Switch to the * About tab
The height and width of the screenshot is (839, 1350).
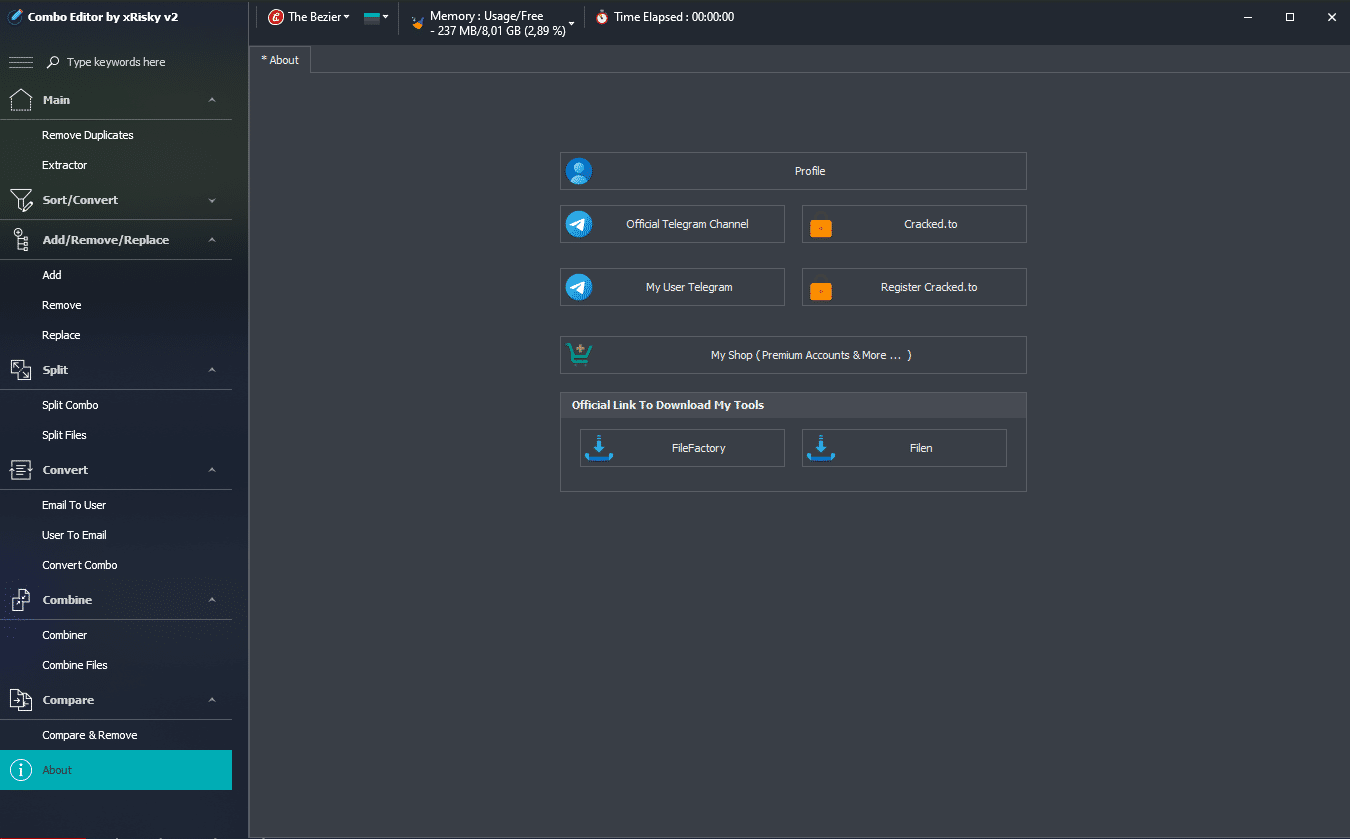click(280, 60)
